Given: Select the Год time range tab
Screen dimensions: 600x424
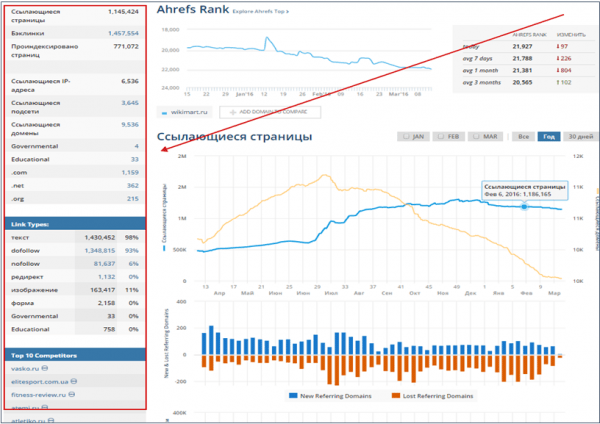Looking at the screenshot, I should point(549,137).
